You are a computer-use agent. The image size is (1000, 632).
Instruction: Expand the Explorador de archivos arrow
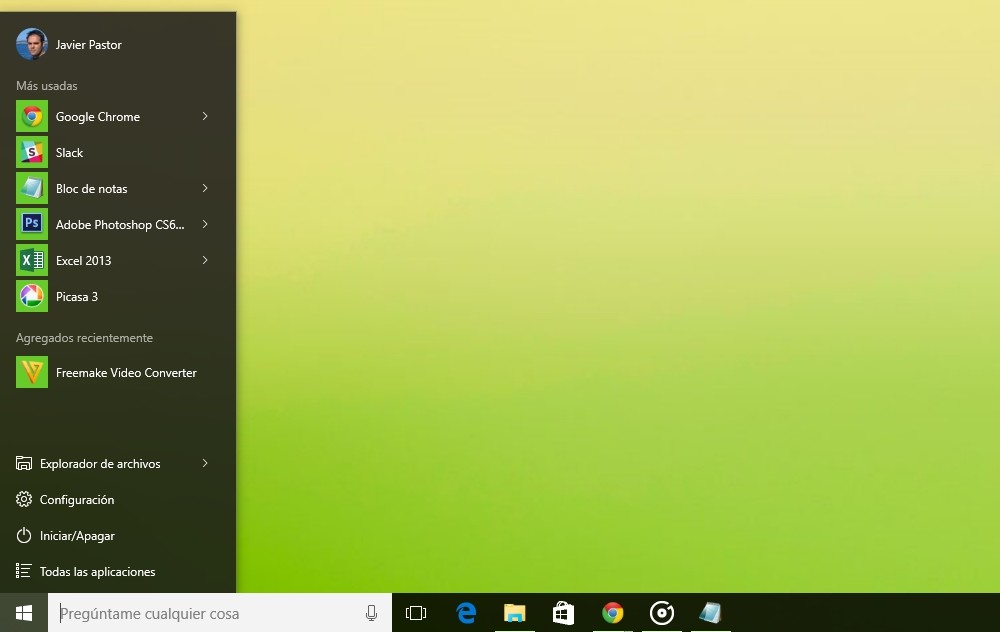[205, 463]
